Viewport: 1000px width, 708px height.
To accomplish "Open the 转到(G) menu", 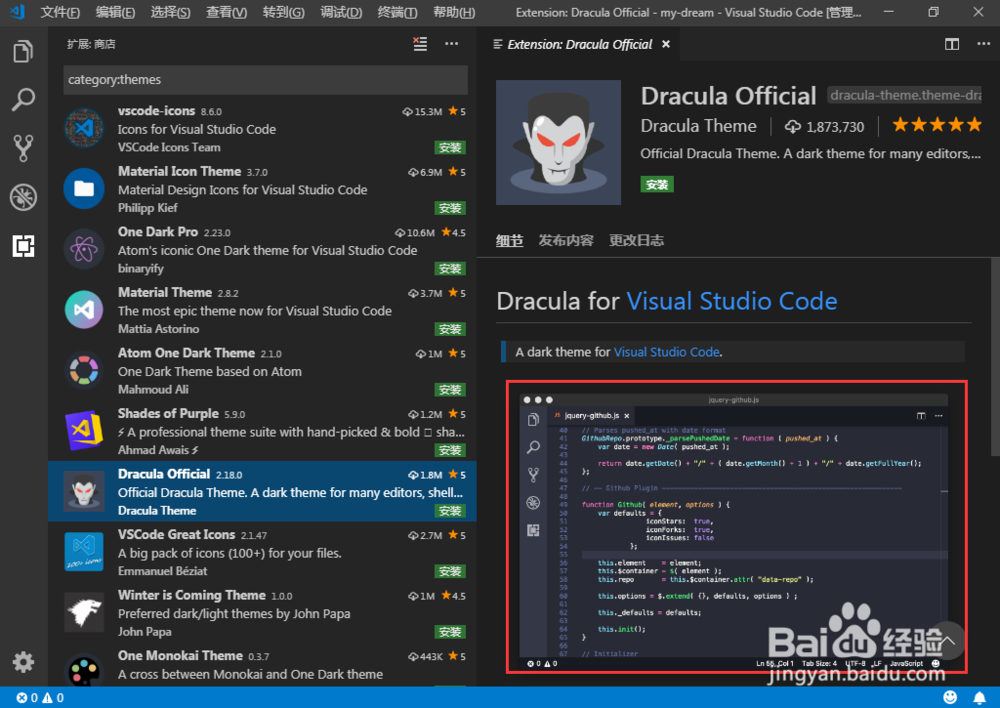I will coord(283,12).
